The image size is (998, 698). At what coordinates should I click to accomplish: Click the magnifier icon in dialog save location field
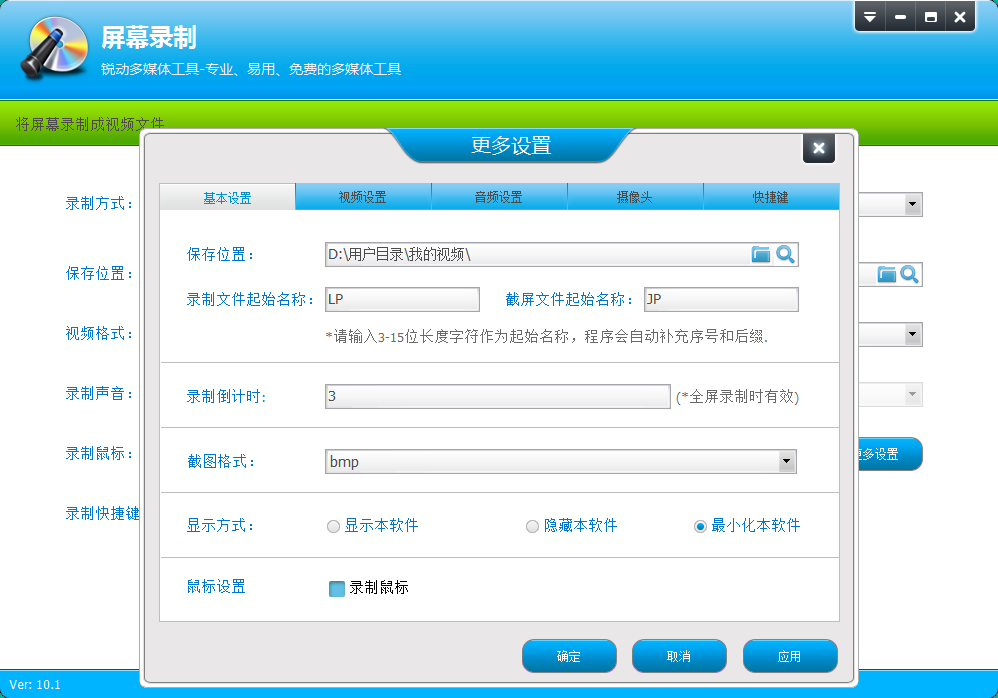[x=786, y=255]
